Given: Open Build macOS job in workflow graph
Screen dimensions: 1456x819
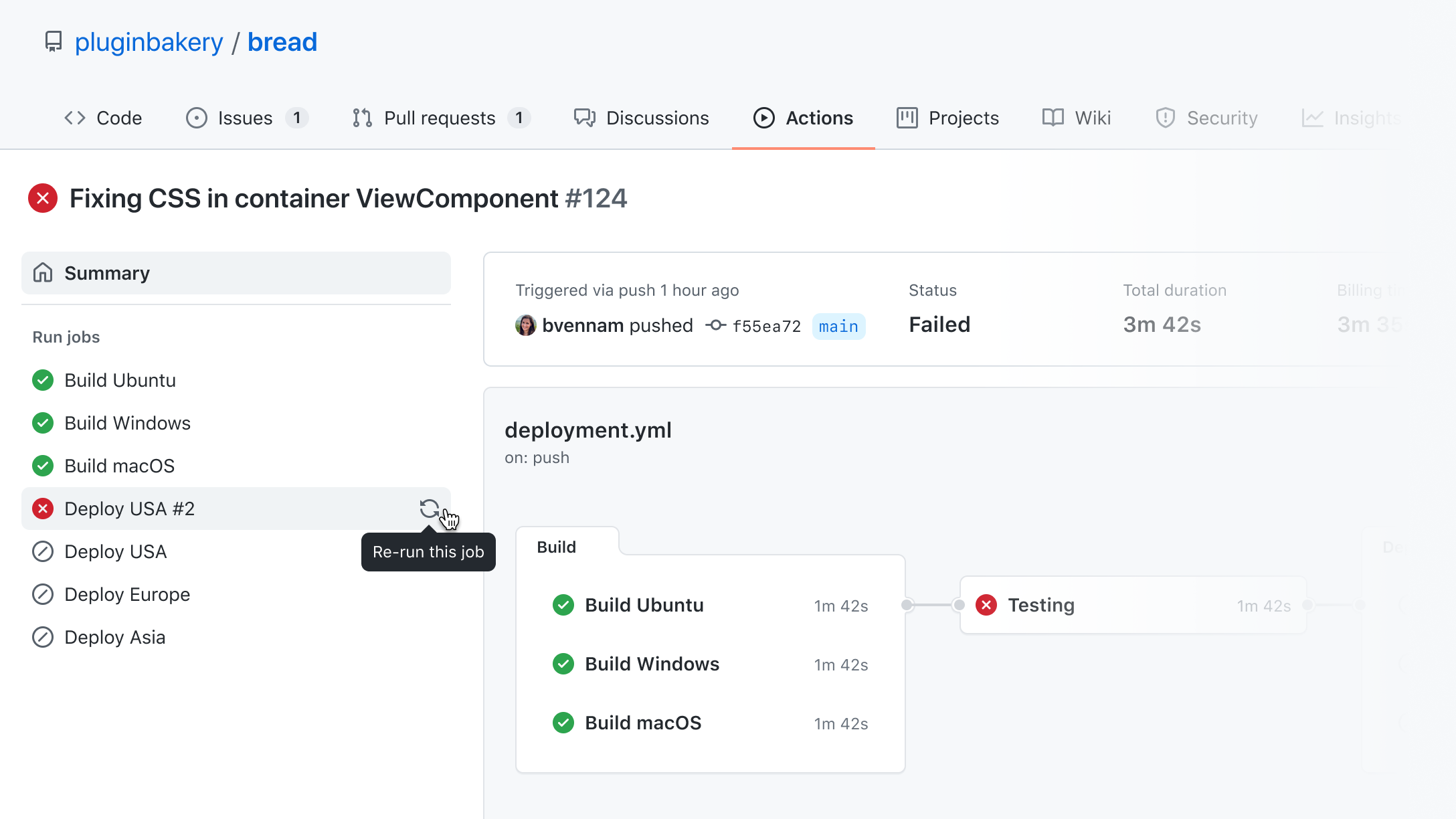Looking at the screenshot, I should coord(642,723).
